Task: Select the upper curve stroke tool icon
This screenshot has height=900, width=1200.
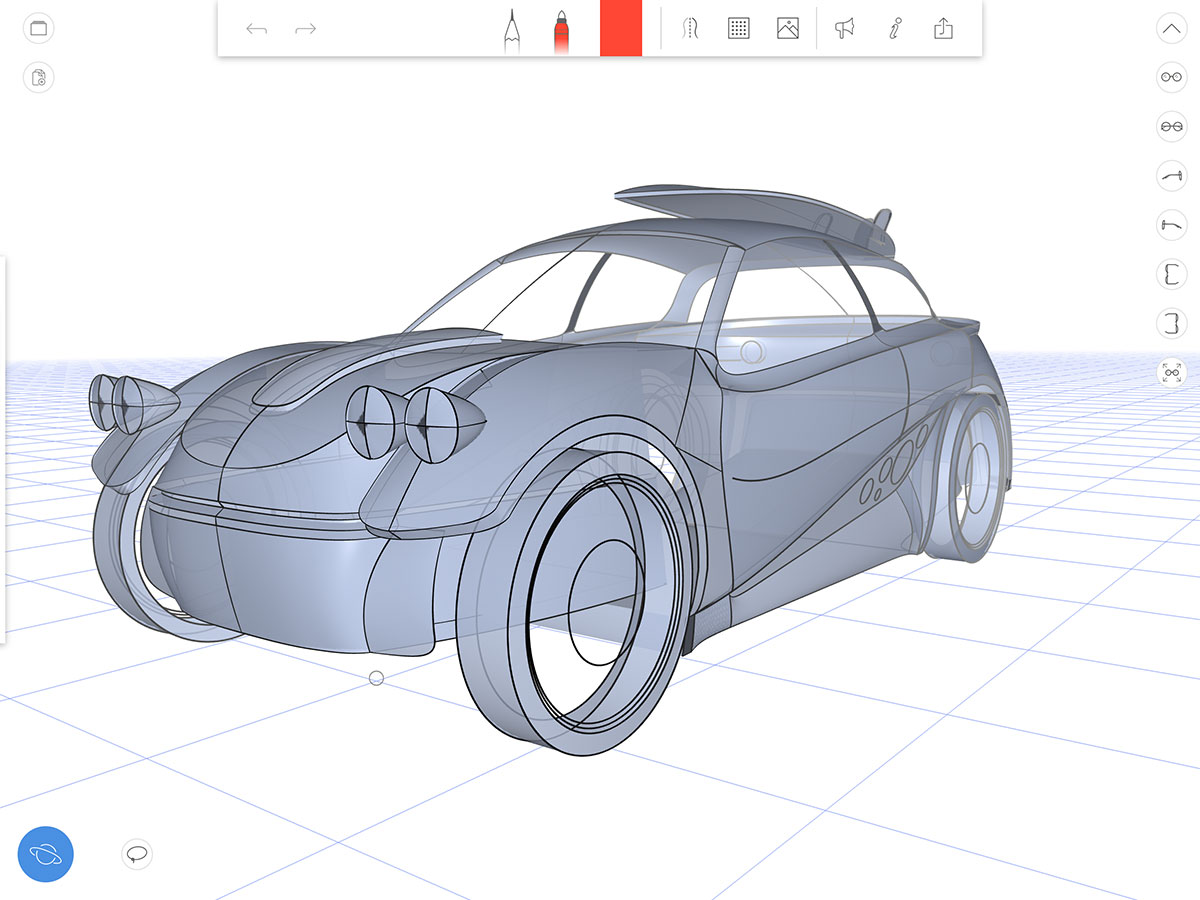Action: (x=1171, y=175)
